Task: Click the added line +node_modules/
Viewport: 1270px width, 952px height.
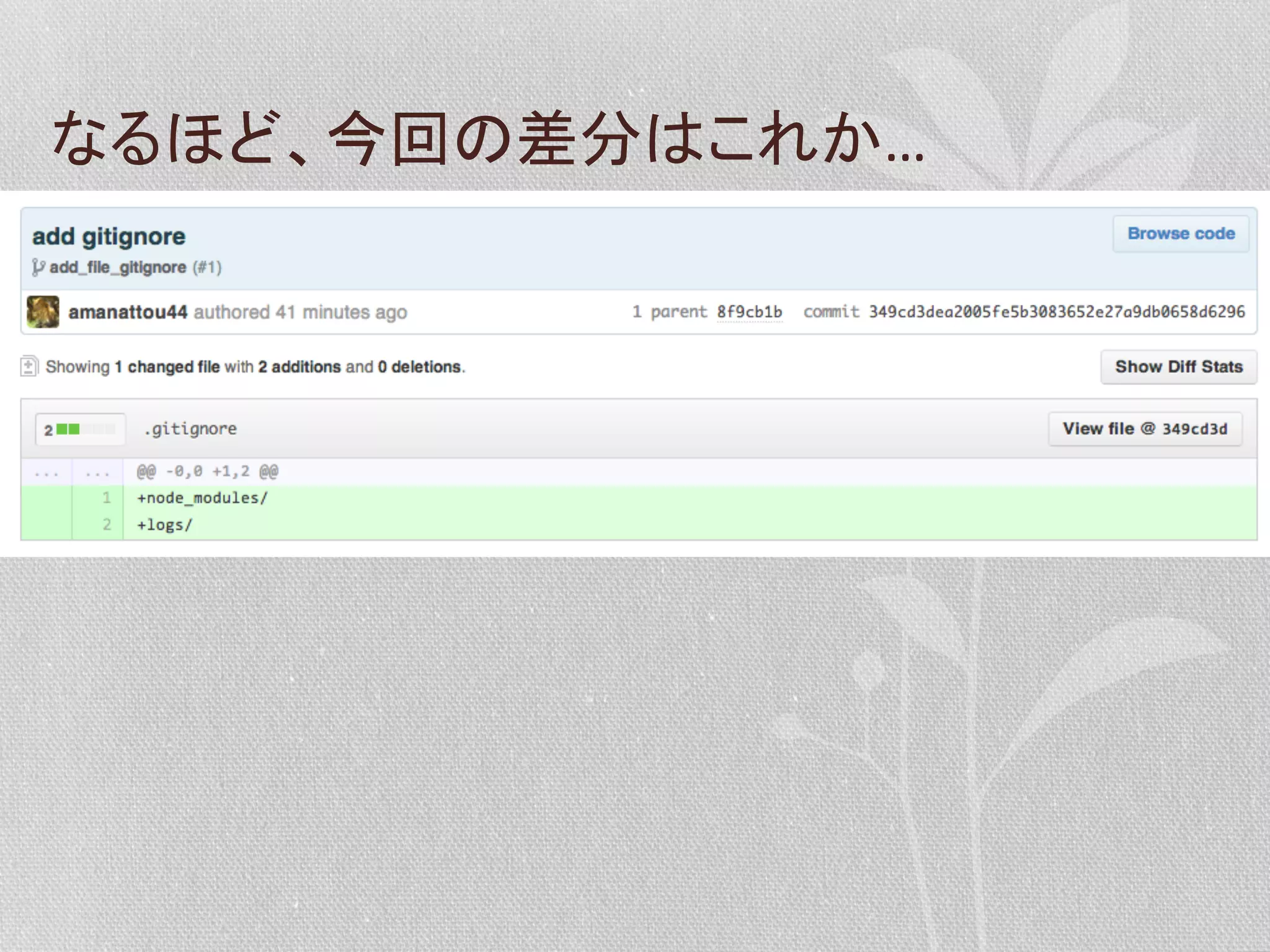Action: (x=202, y=498)
